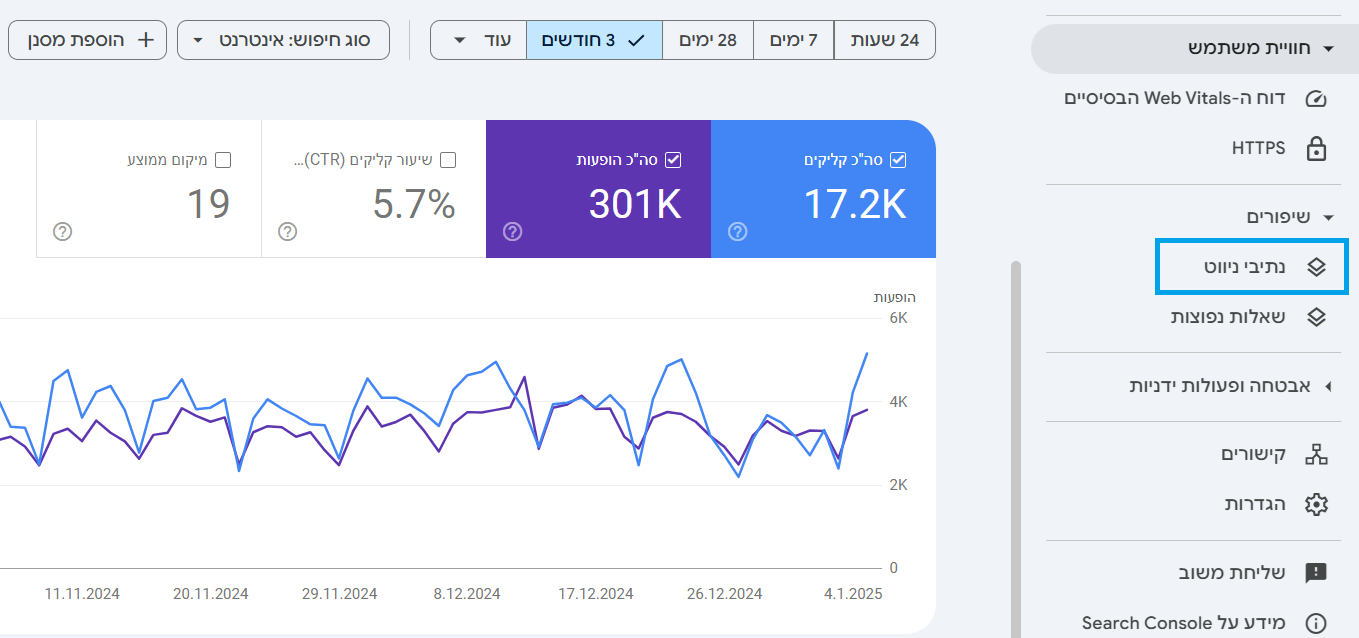The height and width of the screenshot is (638, 1359).
Task: Open the עוד date range dropdown
Action: point(478,40)
